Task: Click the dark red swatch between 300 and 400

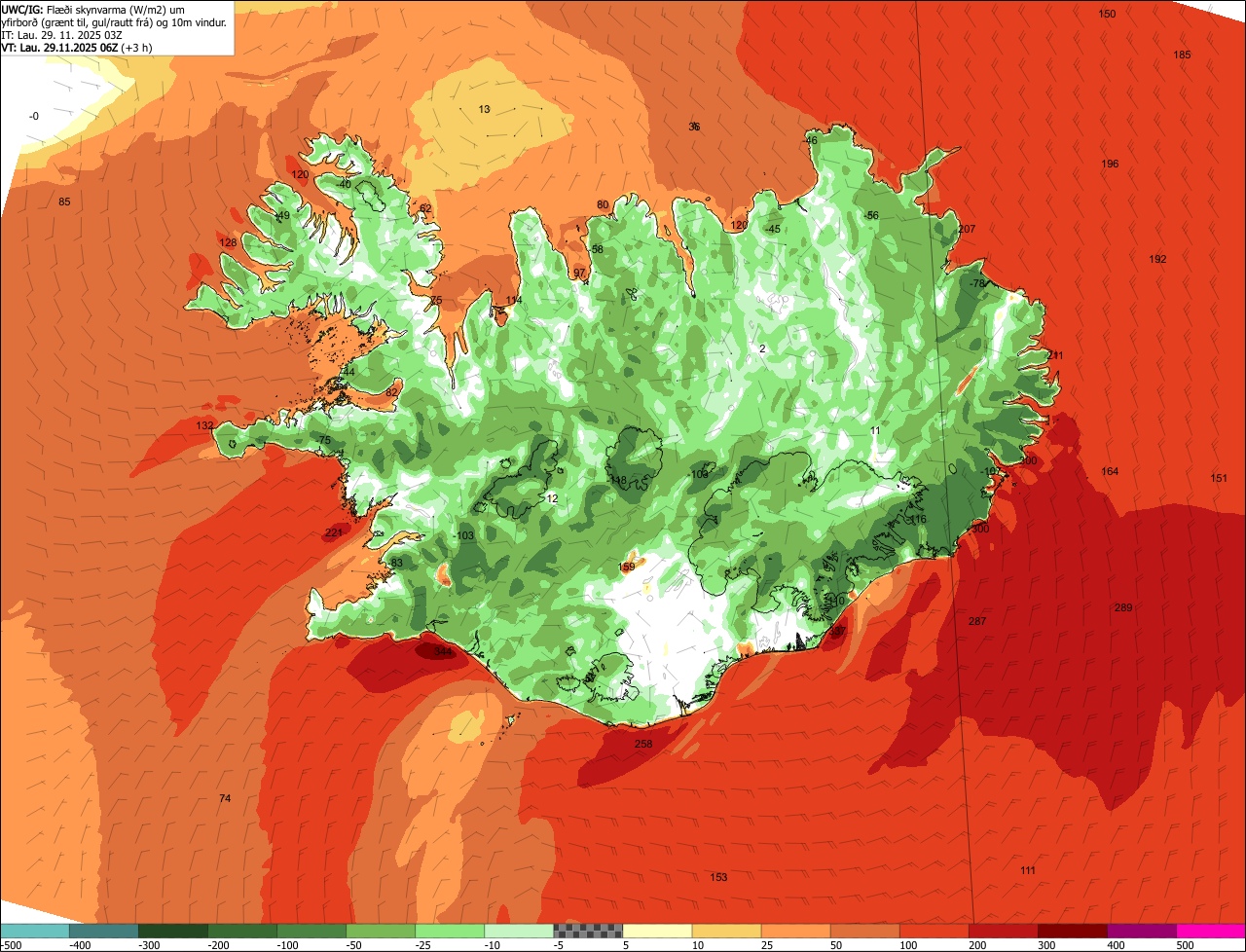Action: tap(1073, 931)
